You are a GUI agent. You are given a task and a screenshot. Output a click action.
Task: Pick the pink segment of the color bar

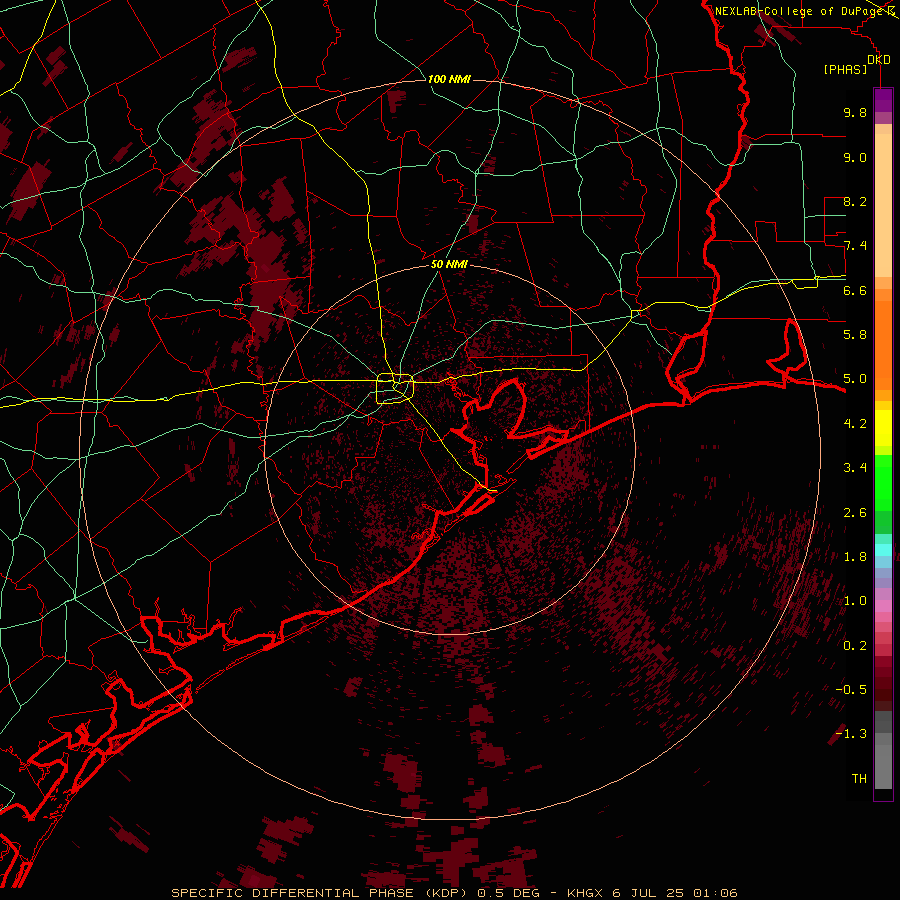tap(883, 605)
